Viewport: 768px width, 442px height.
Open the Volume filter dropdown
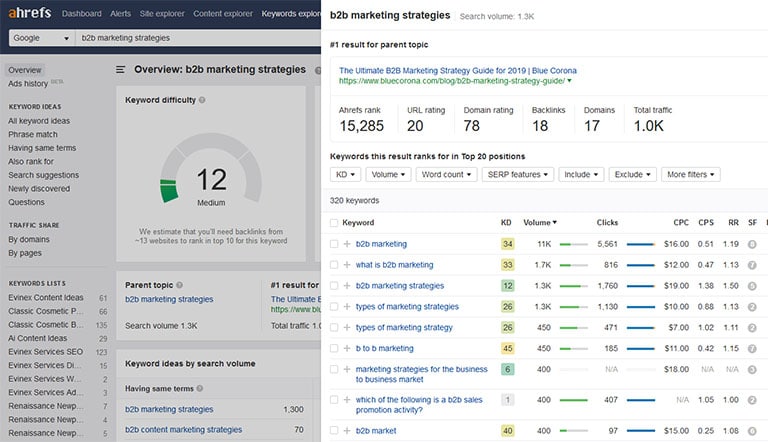388,174
